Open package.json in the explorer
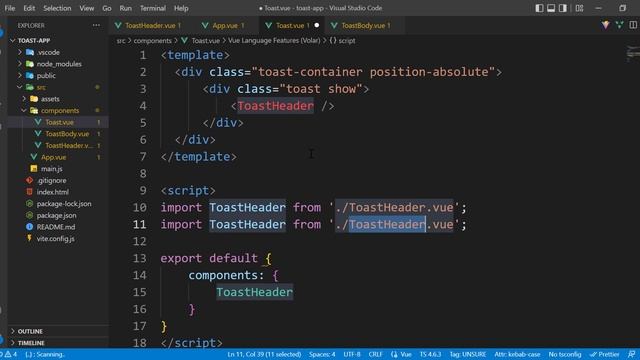Screen dimensions: 640x360 coord(58,215)
